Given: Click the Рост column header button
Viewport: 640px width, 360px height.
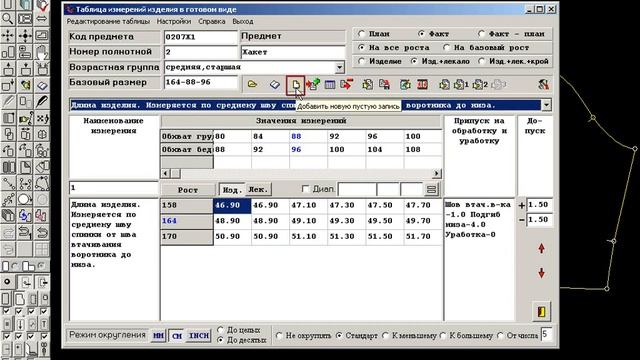Looking at the screenshot, I should 188,190.
